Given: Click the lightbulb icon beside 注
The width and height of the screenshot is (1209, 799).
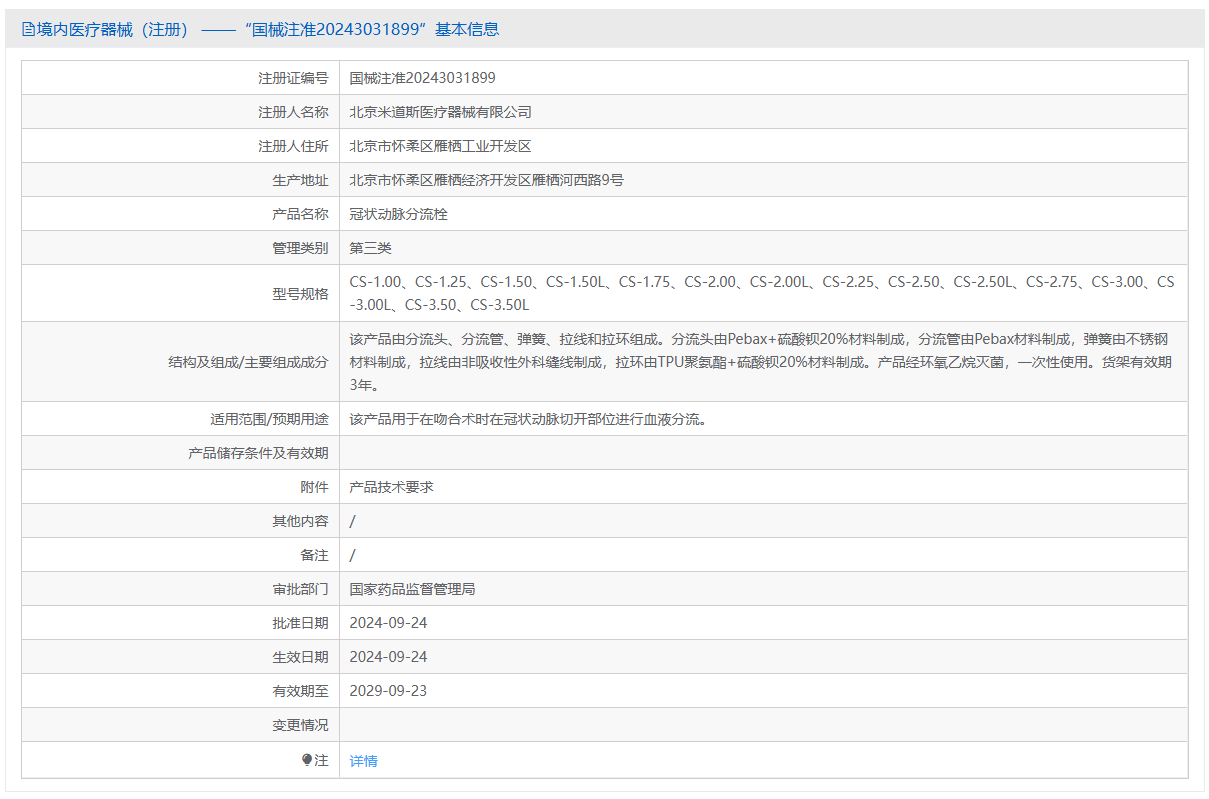Looking at the screenshot, I should [307, 760].
